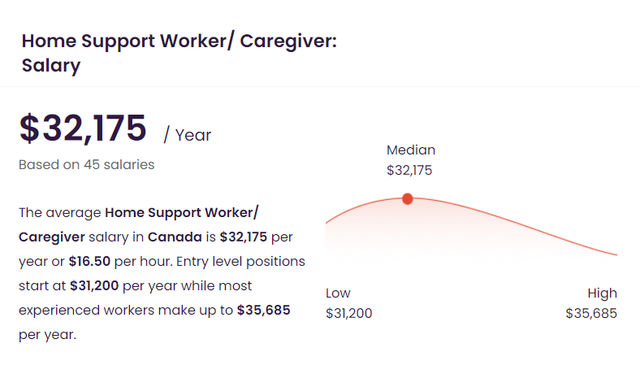The height and width of the screenshot is (374, 640).
Task: Click the Home Support Worker/ Caregiver: Salary heading
Action: tap(179, 53)
